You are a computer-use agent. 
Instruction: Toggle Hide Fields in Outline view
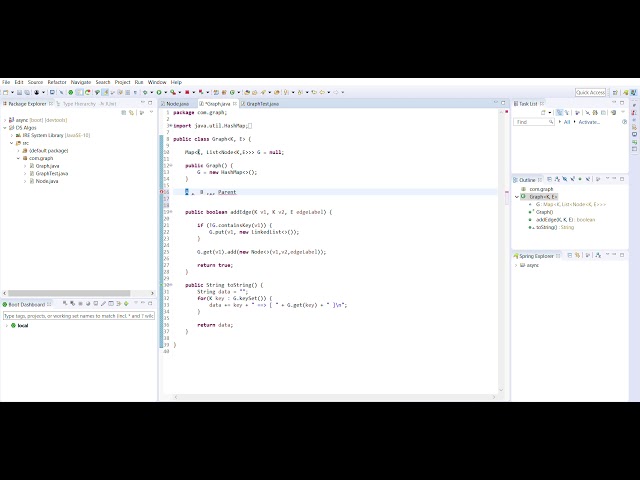[564, 179]
